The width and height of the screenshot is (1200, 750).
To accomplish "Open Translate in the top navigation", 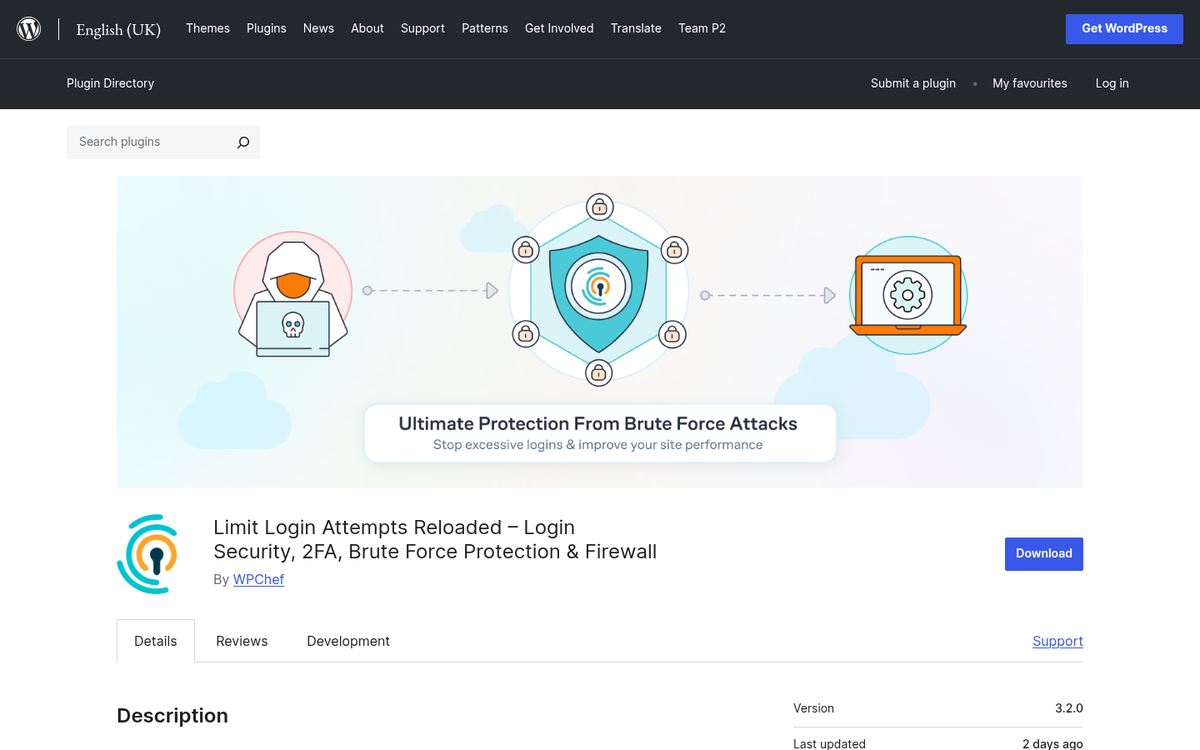I will pos(636,28).
